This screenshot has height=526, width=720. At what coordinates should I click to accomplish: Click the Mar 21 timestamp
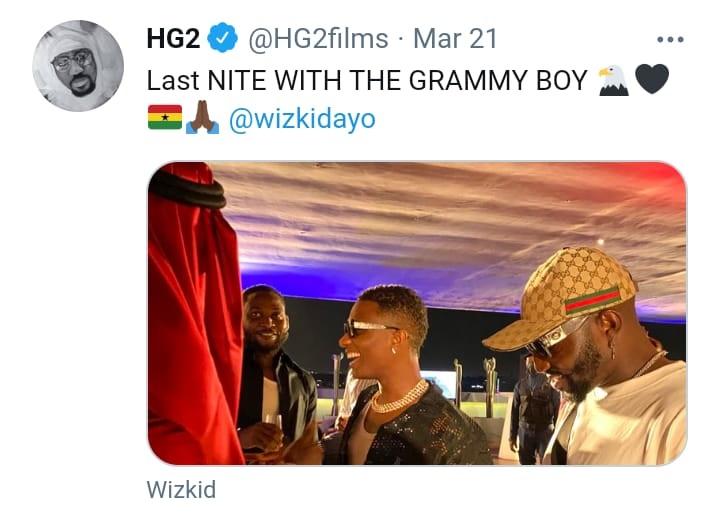pyautogui.click(x=455, y=40)
